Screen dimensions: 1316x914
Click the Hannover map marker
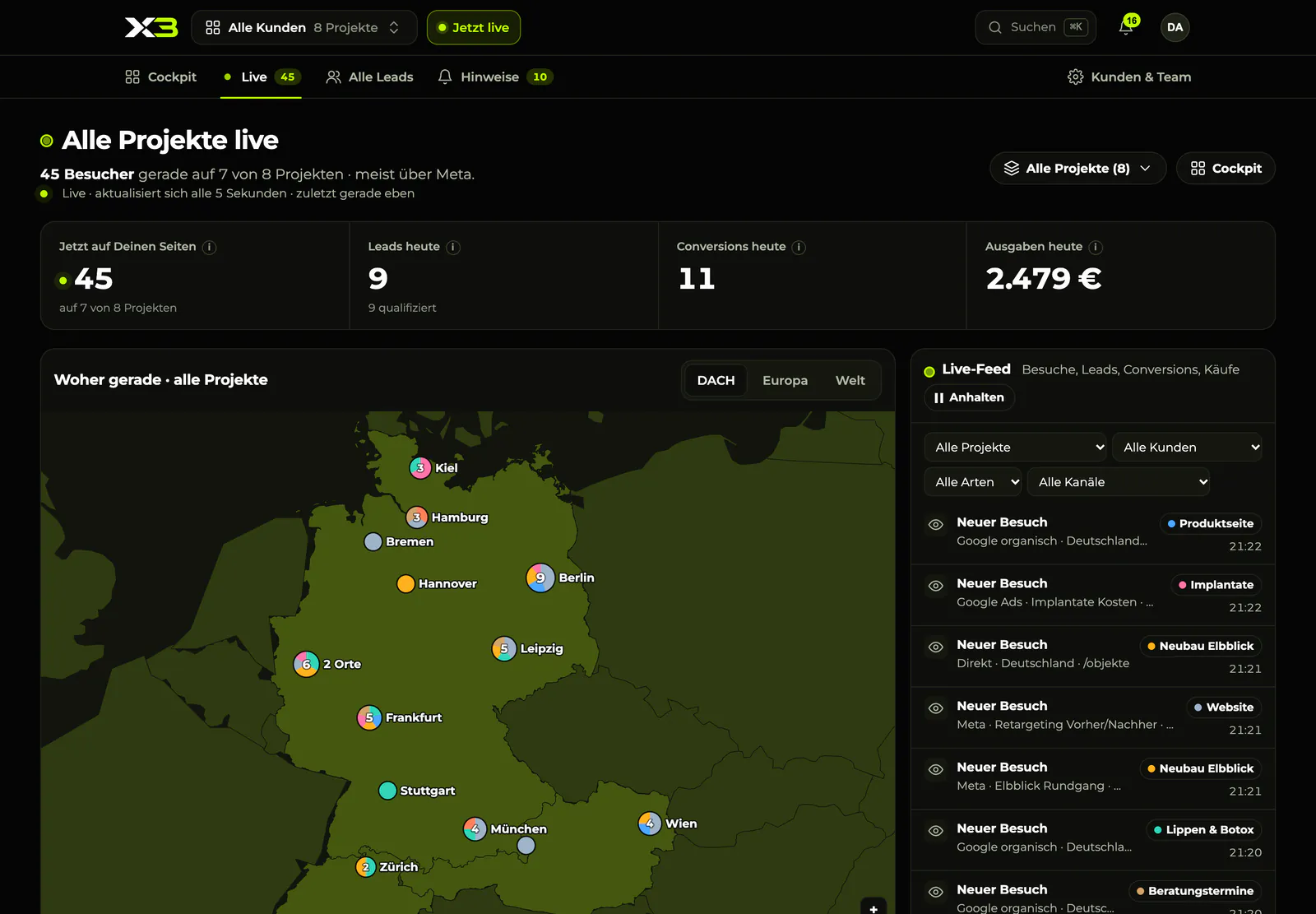[405, 583]
